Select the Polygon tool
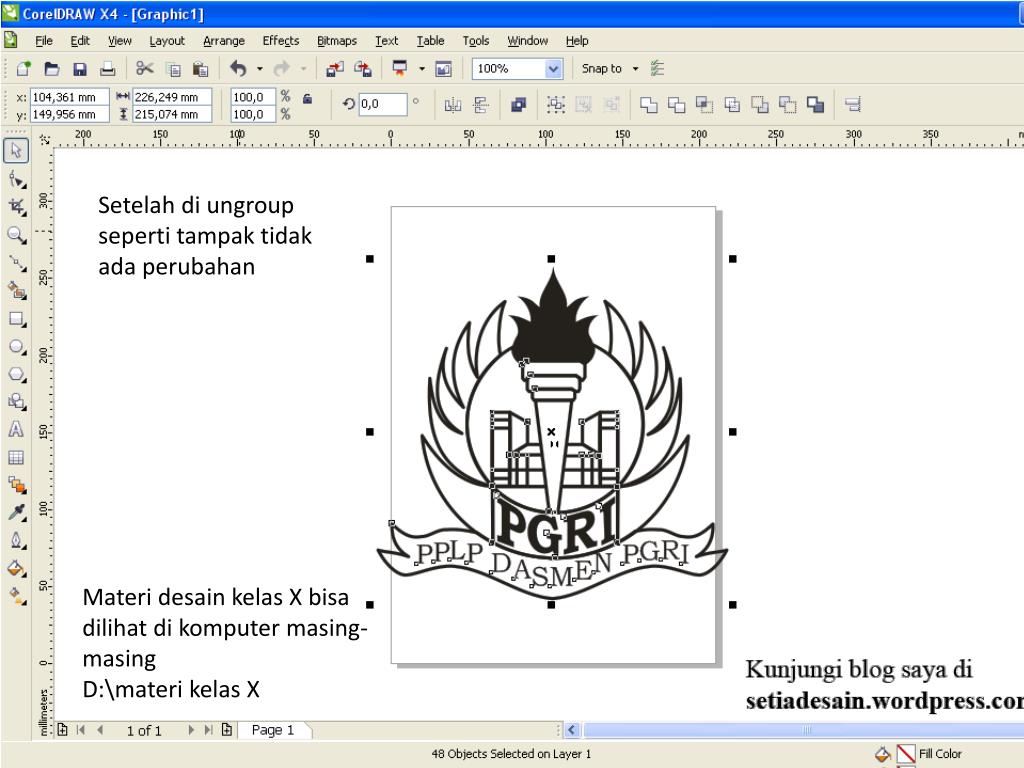1024x768 pixels. pos(16,374)
